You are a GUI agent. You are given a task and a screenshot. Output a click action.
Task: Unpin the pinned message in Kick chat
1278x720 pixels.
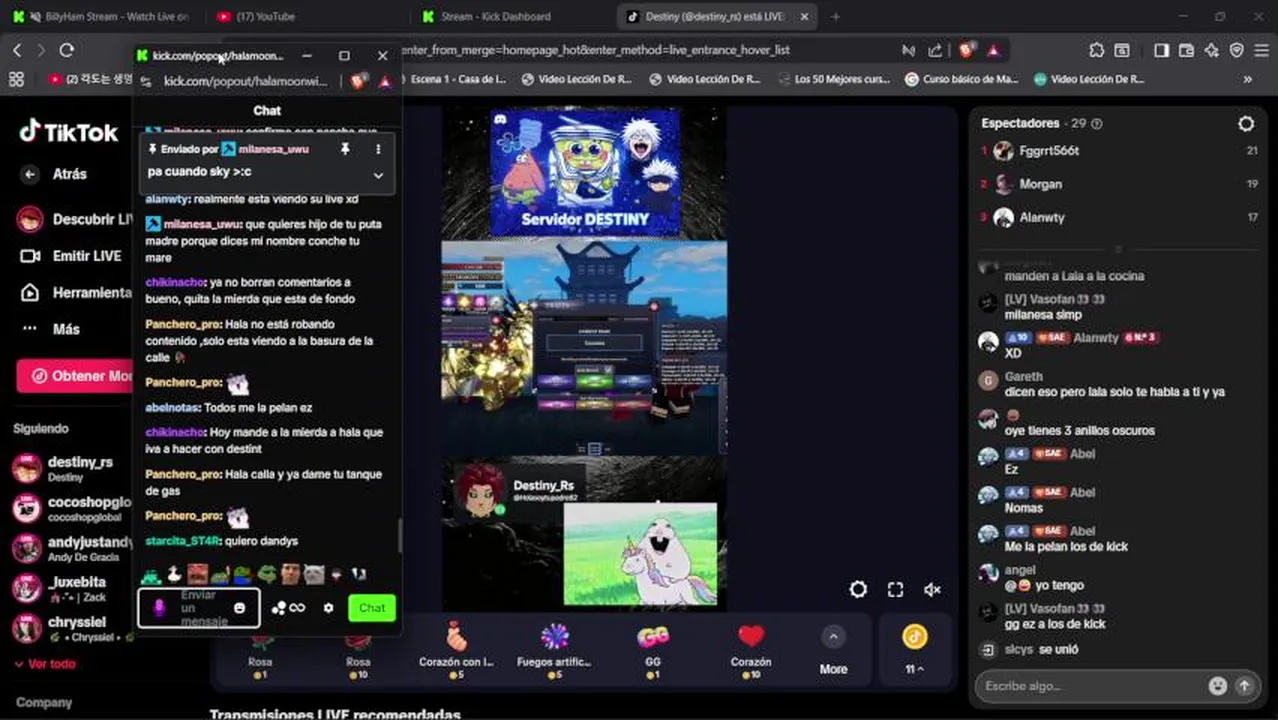point(345,149)
